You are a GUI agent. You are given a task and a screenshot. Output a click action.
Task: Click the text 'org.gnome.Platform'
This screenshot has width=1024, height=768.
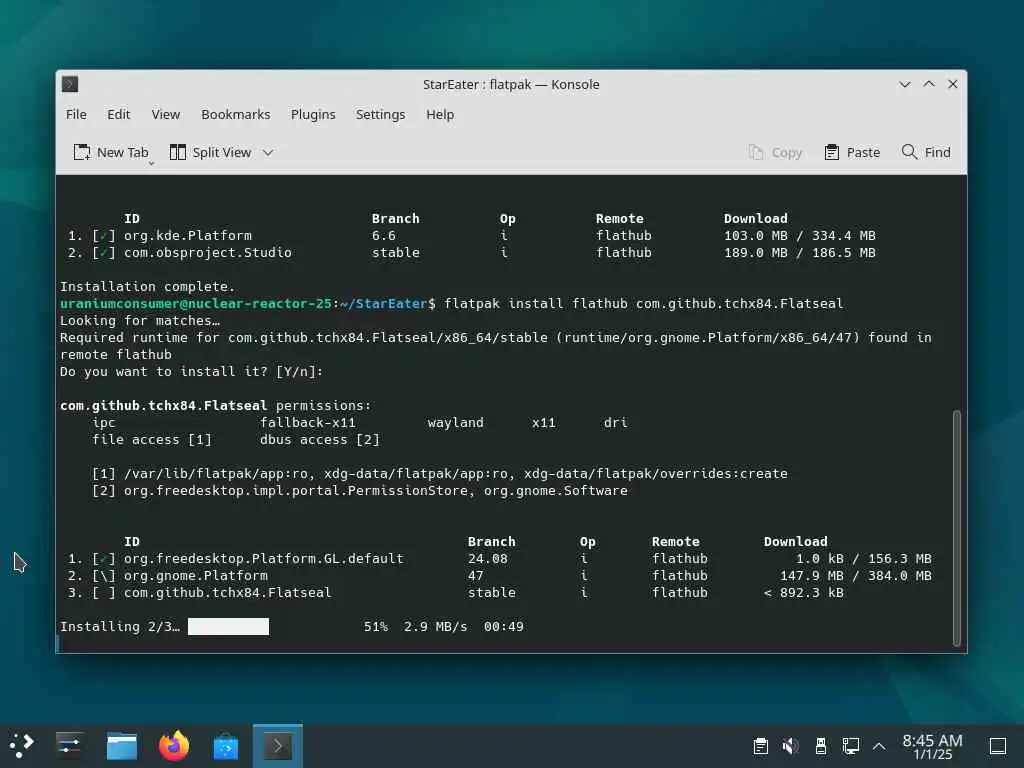tap(196, 575)
